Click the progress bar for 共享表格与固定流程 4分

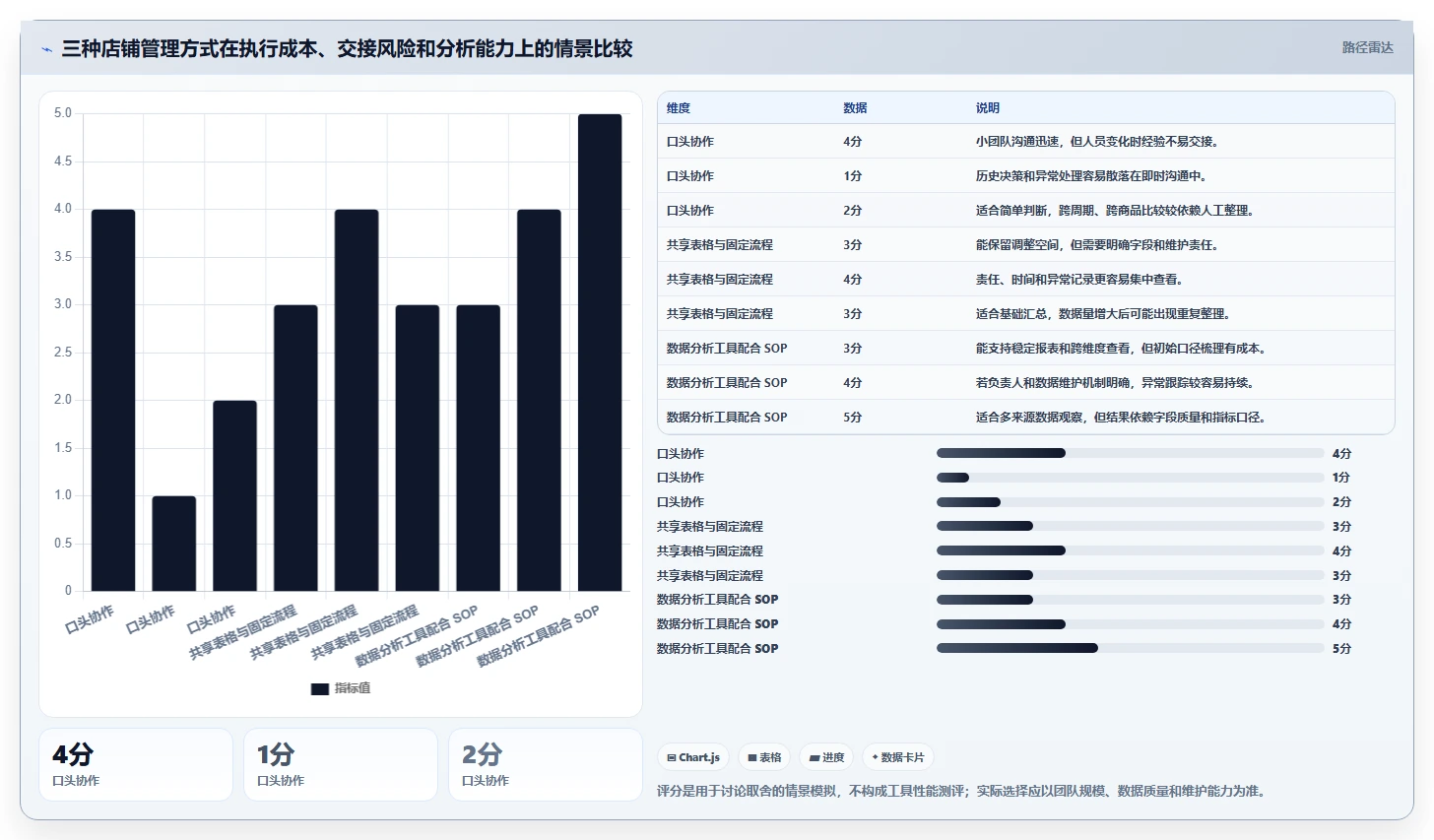point(1130,550)
